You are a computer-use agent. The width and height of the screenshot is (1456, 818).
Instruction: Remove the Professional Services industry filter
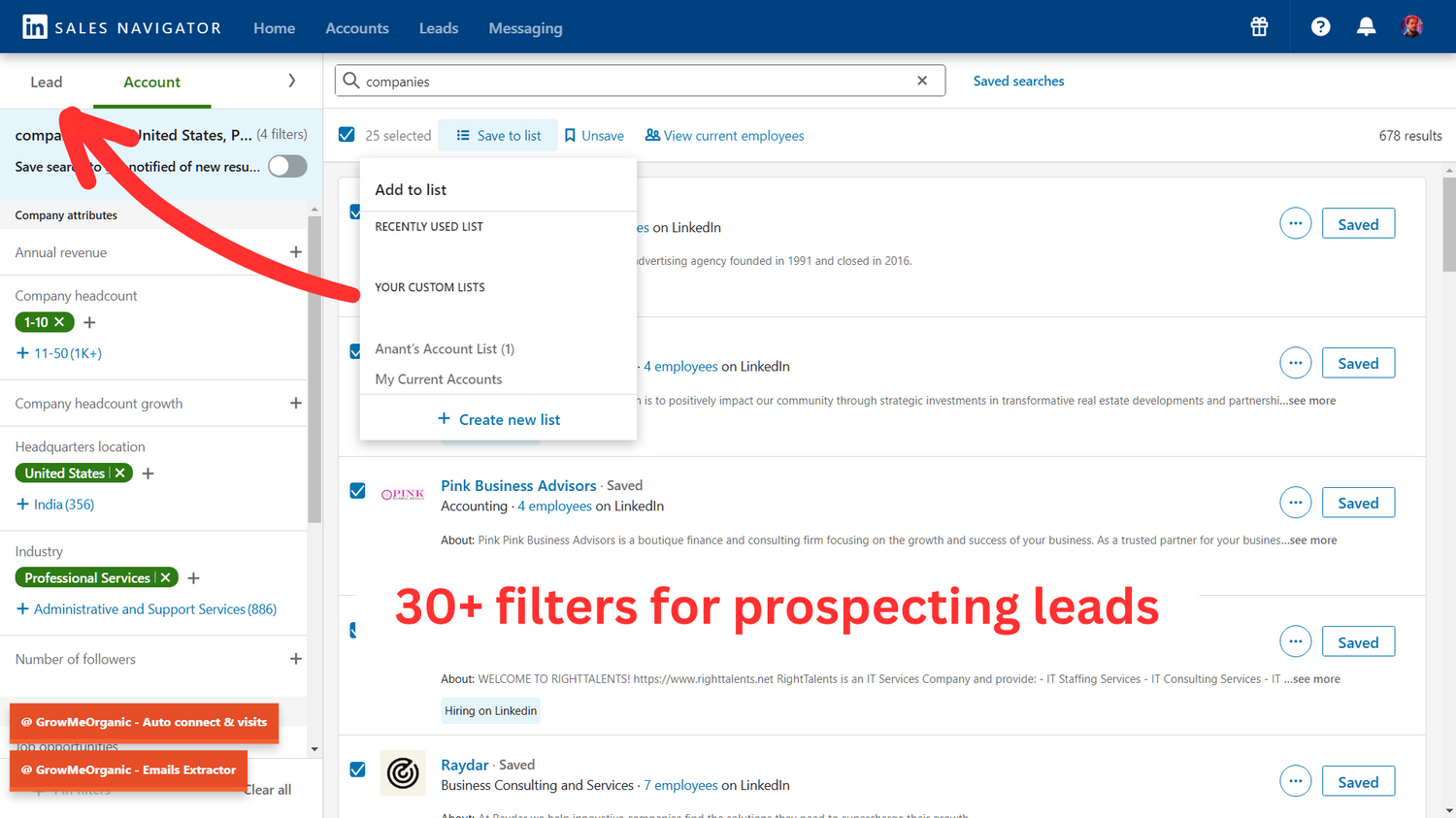(x=166, y=578)
